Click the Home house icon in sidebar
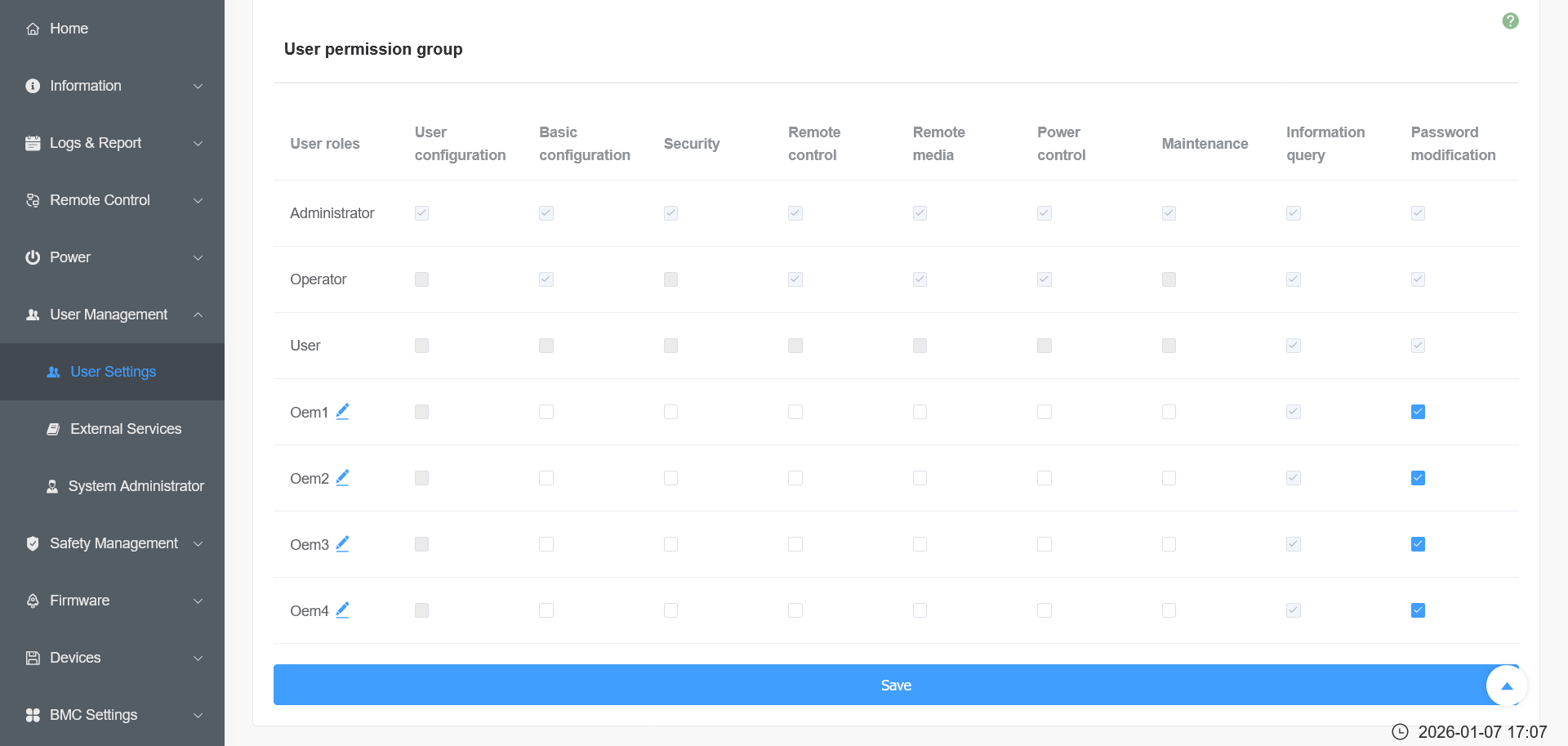This screenshot has height=746, width=1568. coord(33,29)
